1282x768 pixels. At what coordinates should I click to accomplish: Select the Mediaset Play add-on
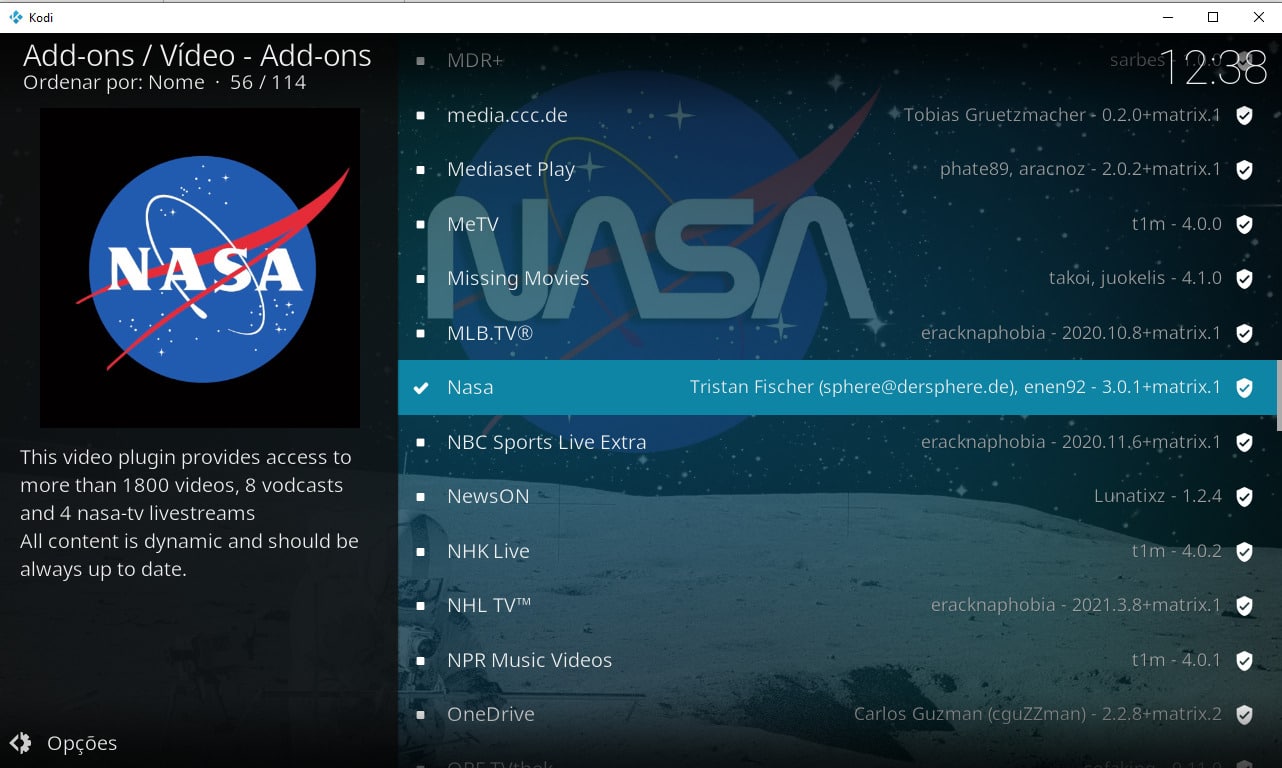[x=837, y=169]
